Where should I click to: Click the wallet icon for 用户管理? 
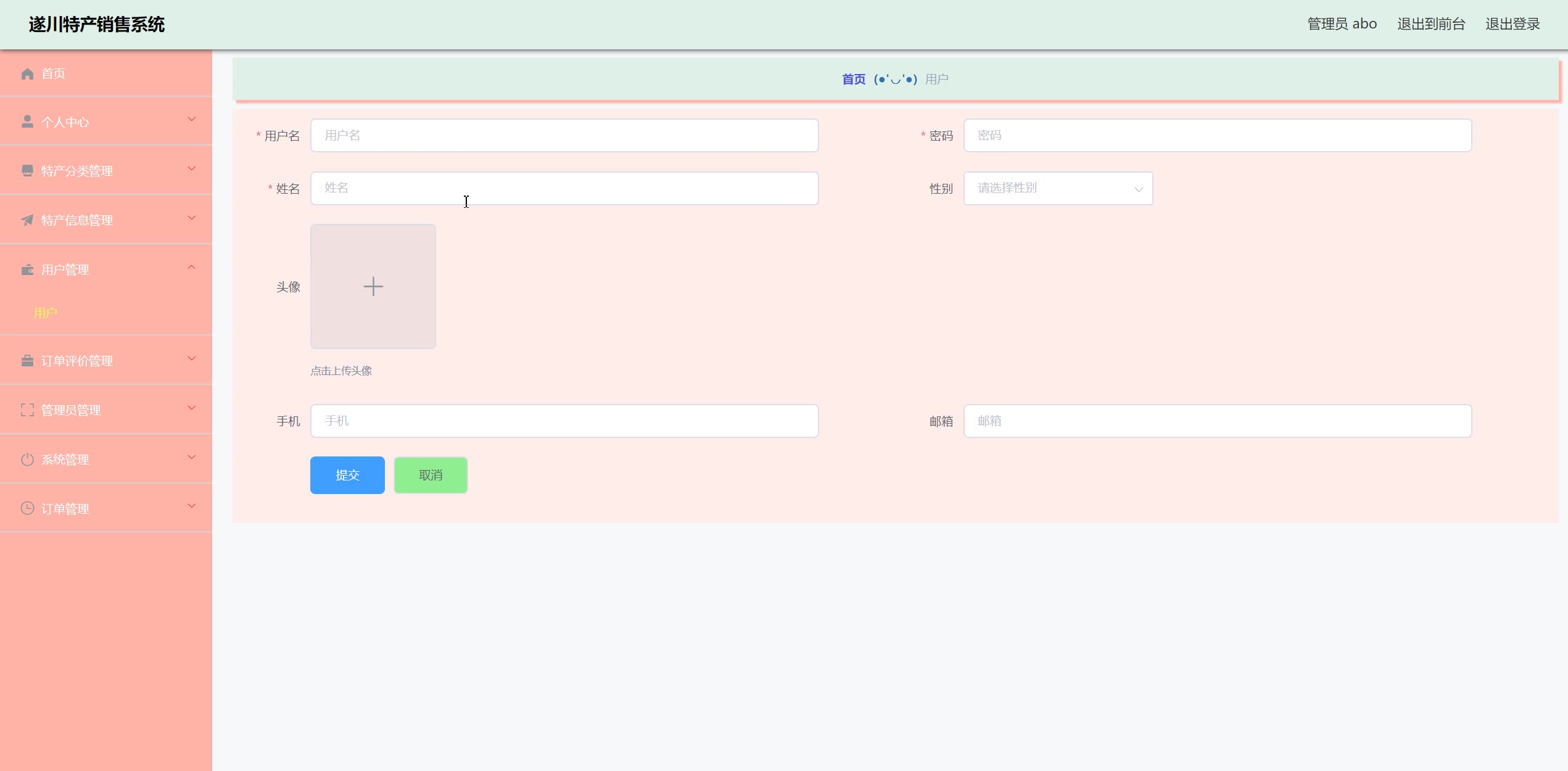pos(27,270)
